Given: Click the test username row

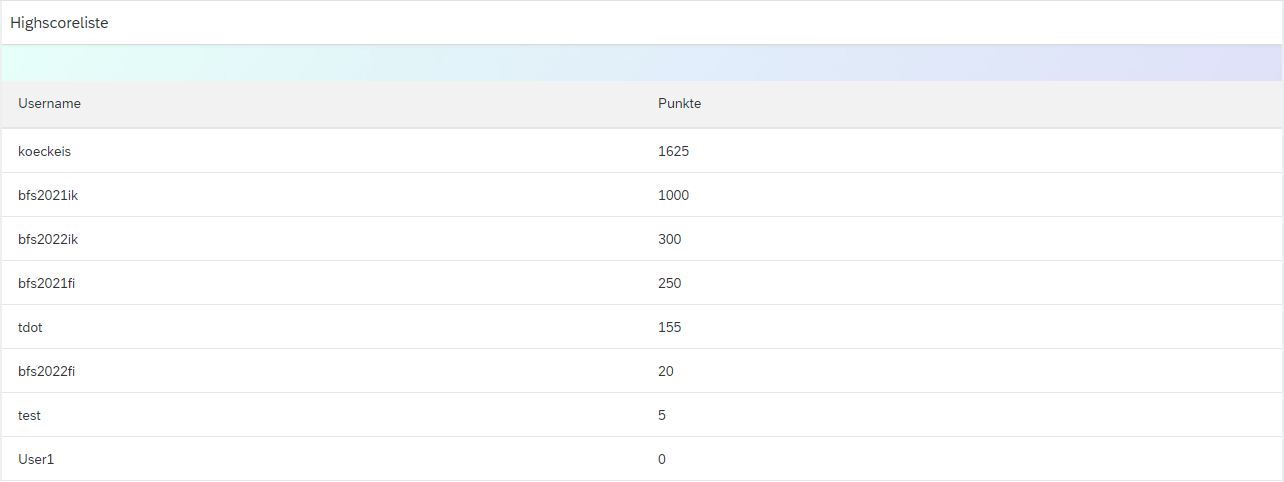Looking at the screenshot, I should point(642,415).
